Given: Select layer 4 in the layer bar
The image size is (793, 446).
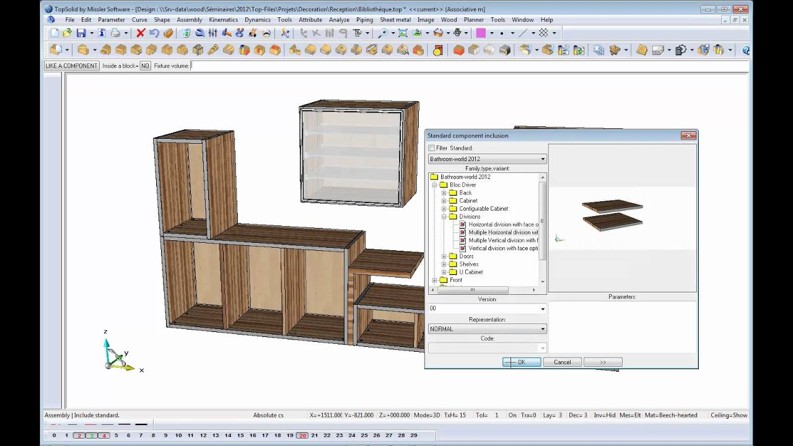Looking at the screenshot, I should point(104,435).
